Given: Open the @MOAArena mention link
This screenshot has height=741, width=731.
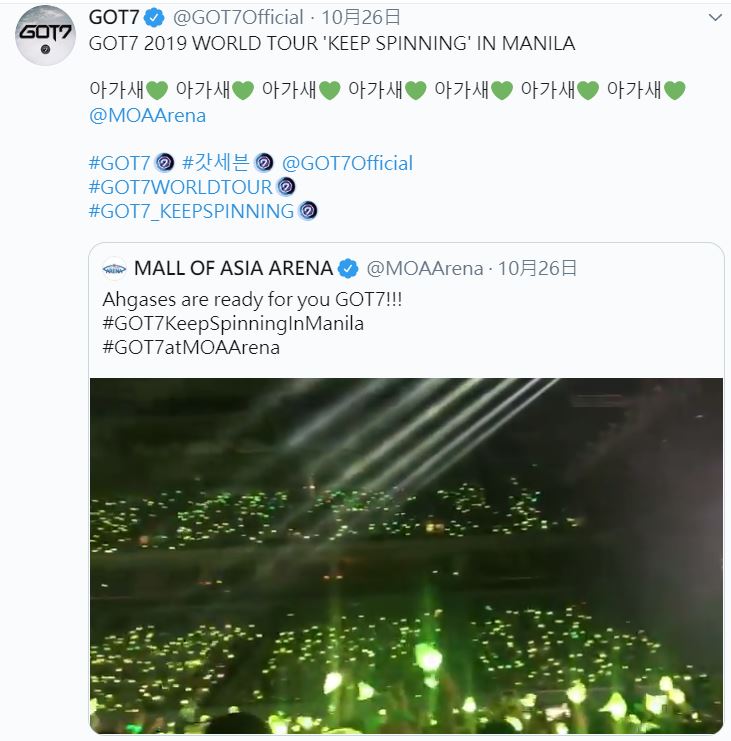Looking at the screenshot, I should pos(147,115).
